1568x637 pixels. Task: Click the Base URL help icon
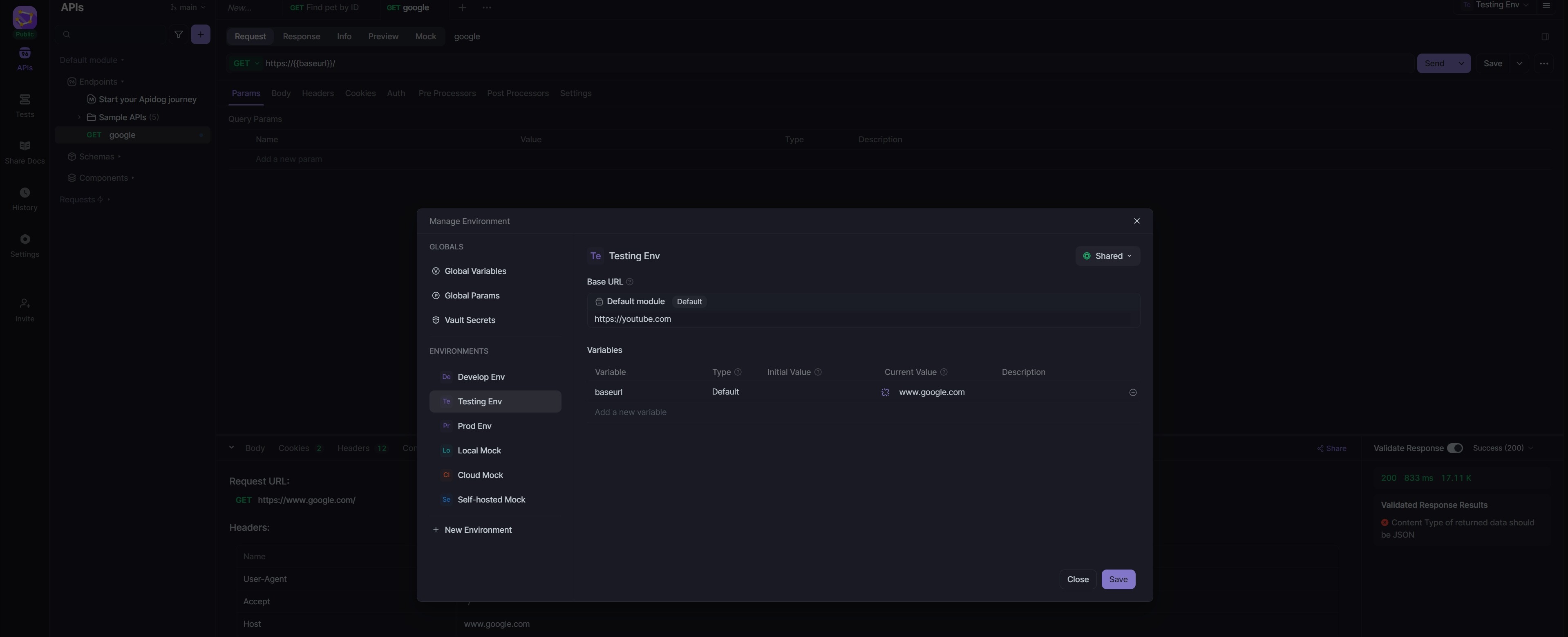629,282
